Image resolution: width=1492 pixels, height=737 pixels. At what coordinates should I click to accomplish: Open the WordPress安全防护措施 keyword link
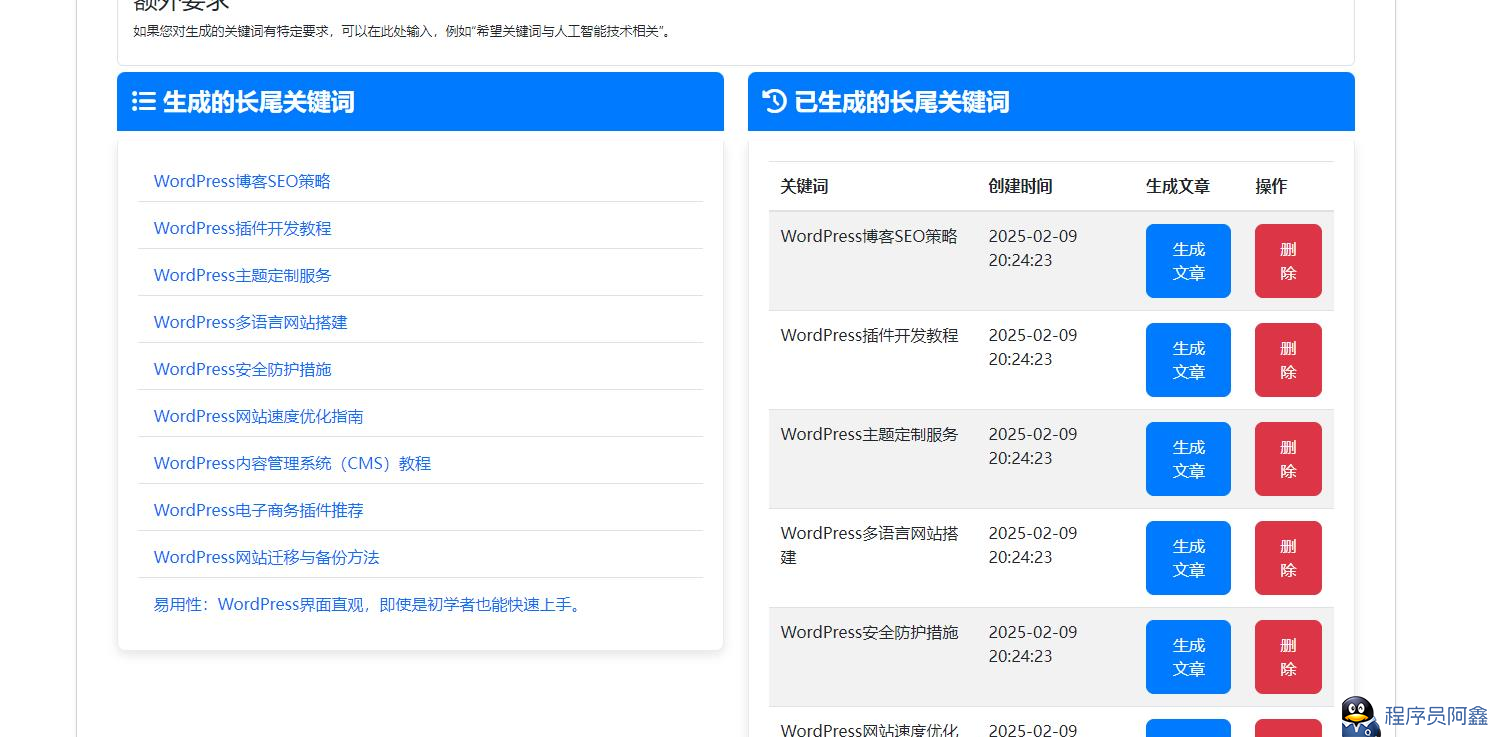click(x=242, y=369)
